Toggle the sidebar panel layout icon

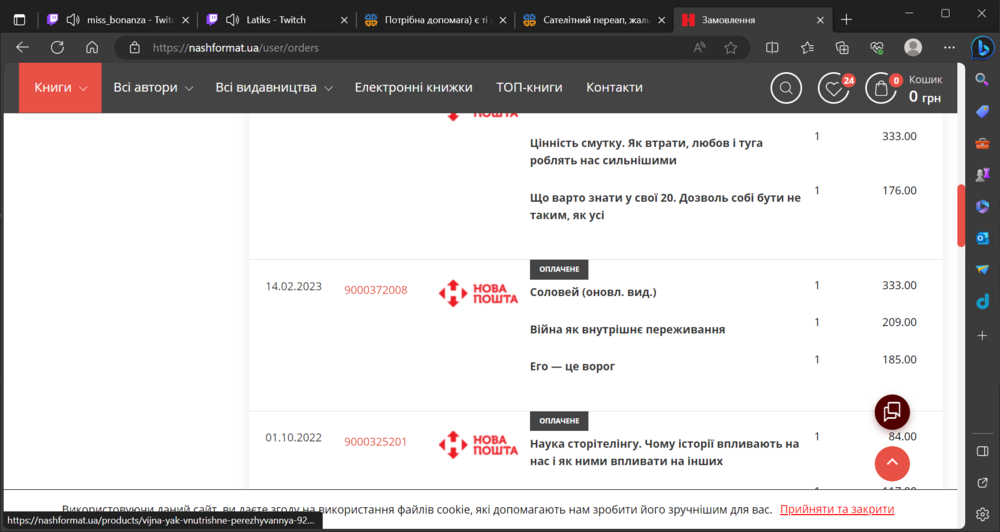(x=982, y=451)
